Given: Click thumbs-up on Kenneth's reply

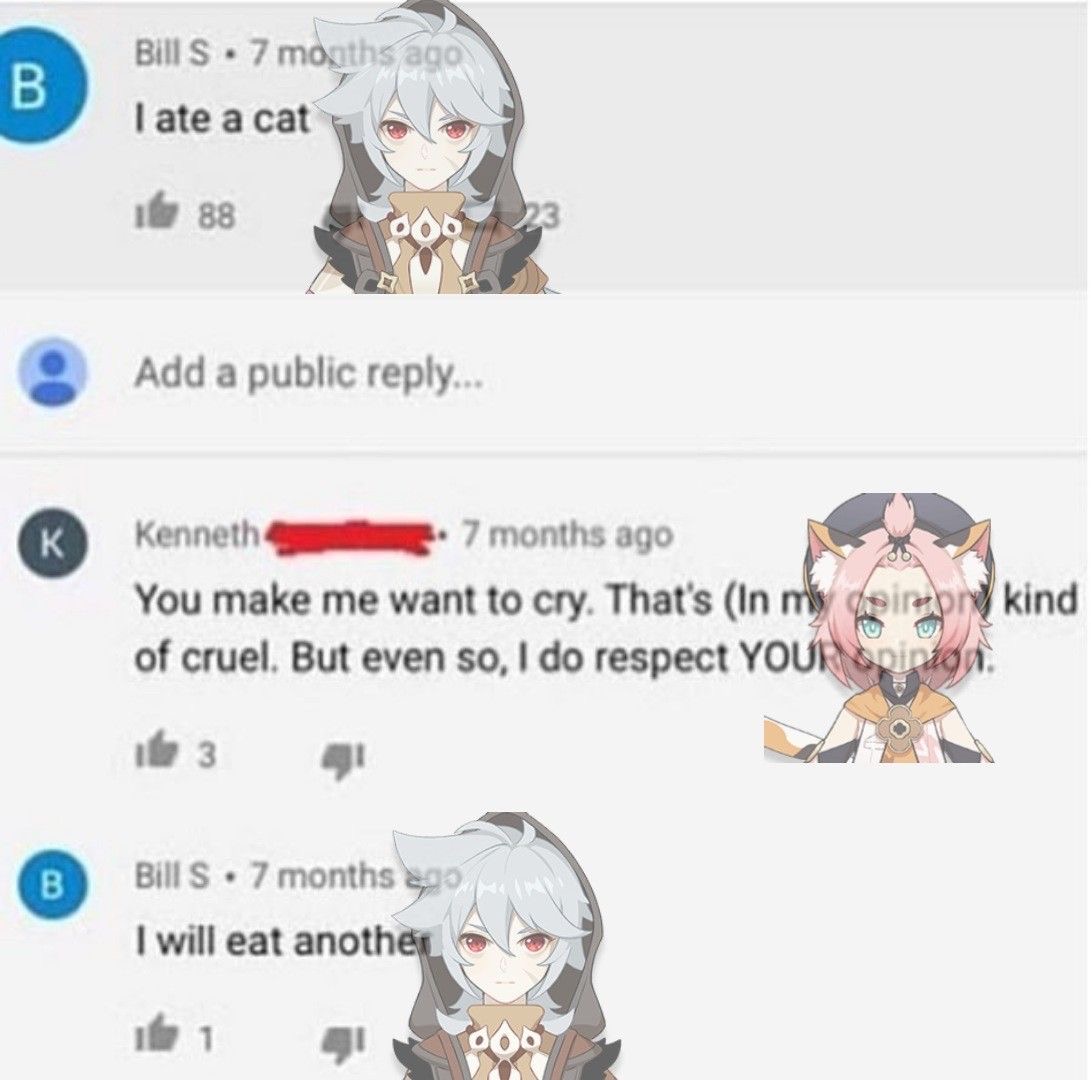Looking at the screenshot, I should [x=153, y=751].
